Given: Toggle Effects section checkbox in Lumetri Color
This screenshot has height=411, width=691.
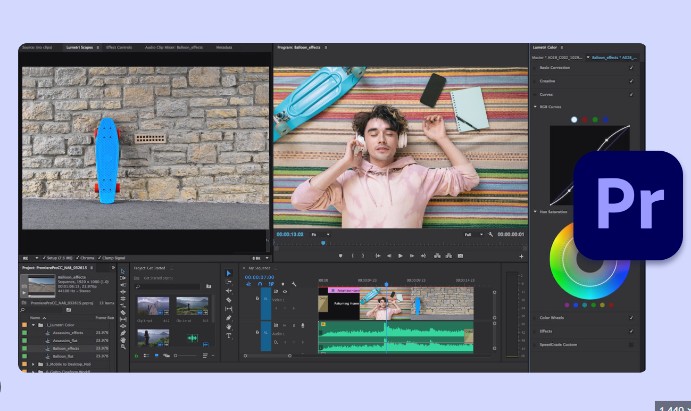Looking at the screenshot, I should (632, 331).
